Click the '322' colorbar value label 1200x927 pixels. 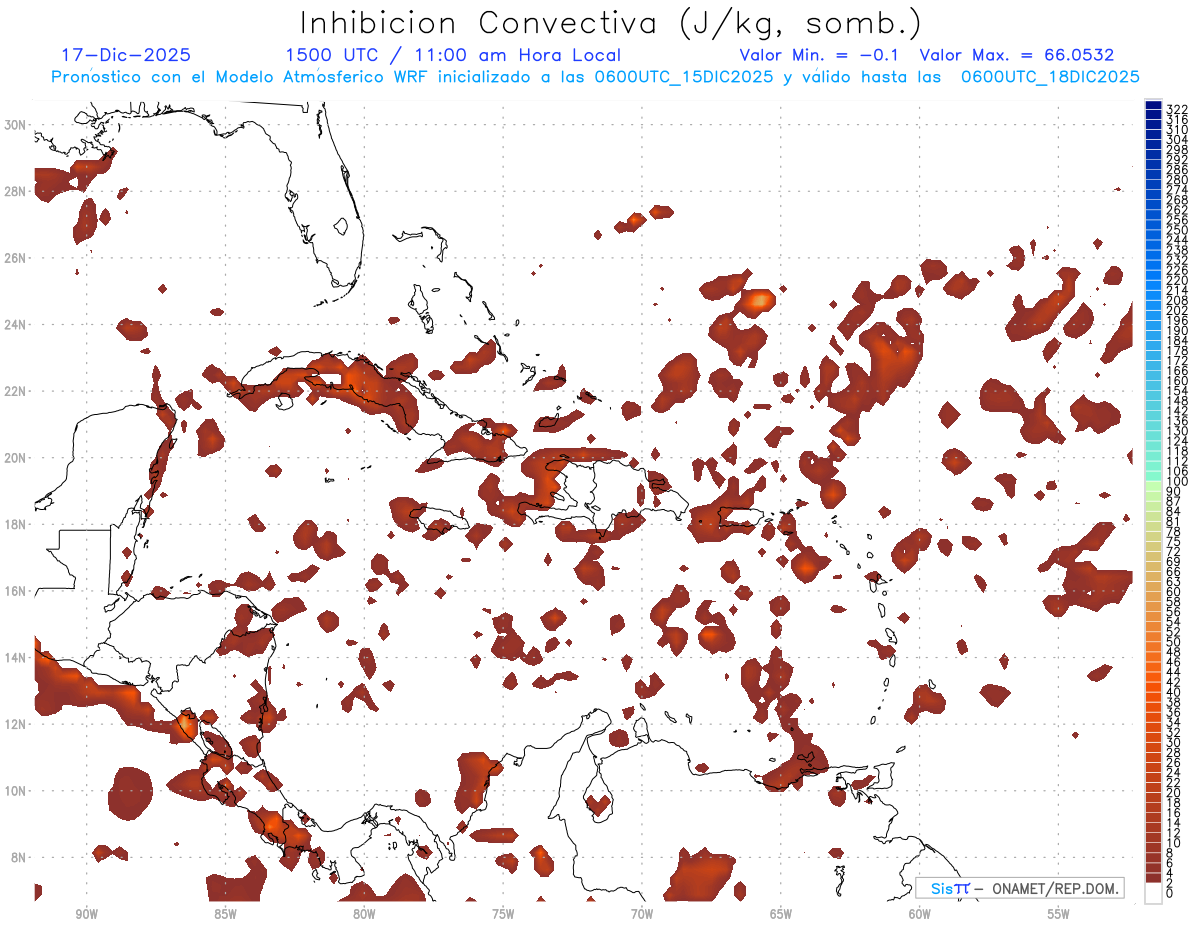tap(1177, 109)
